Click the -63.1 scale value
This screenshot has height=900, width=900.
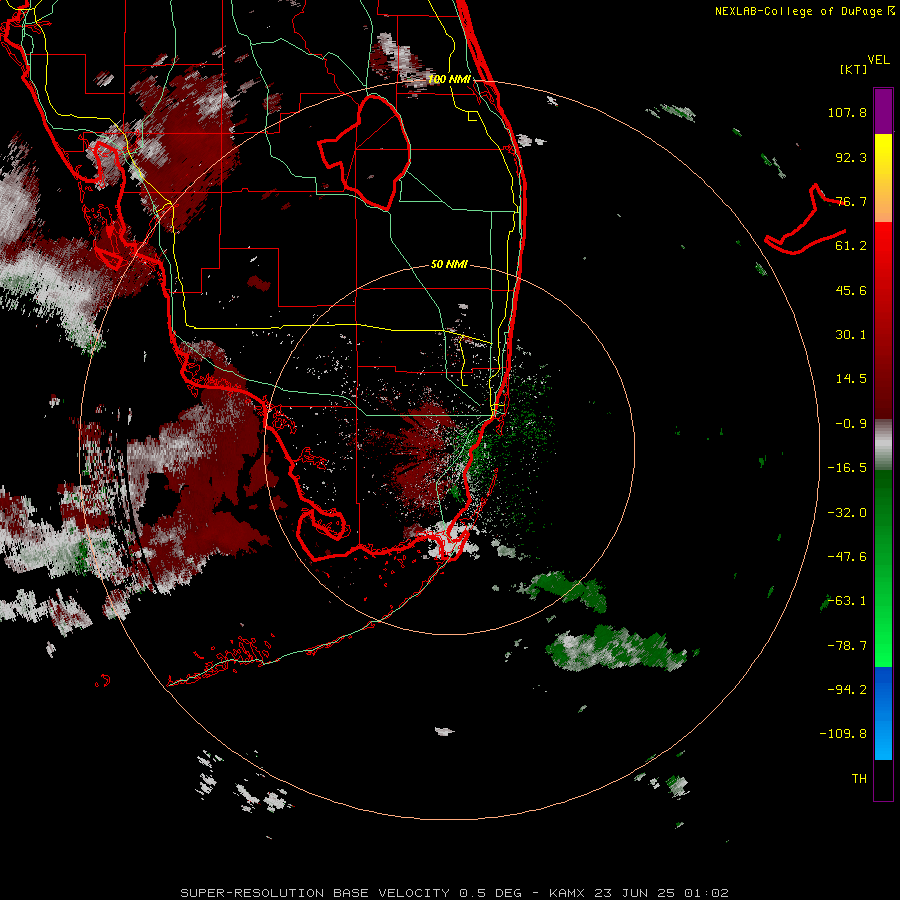point(847,601)
